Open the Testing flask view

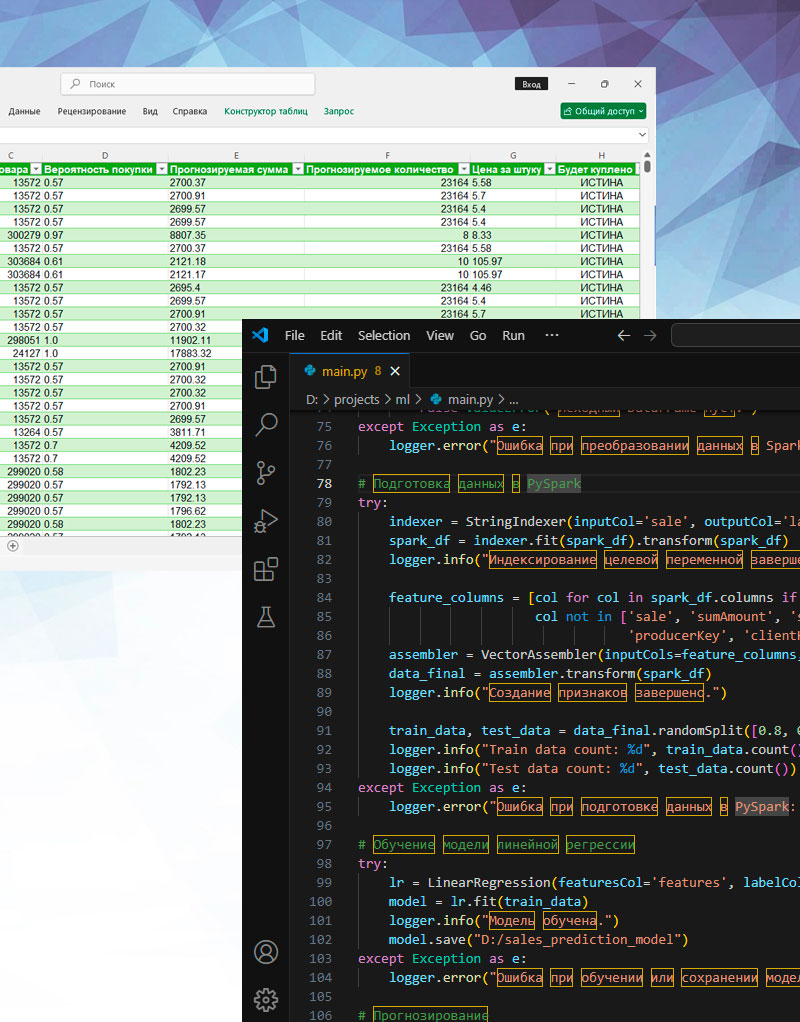point(265,617)
